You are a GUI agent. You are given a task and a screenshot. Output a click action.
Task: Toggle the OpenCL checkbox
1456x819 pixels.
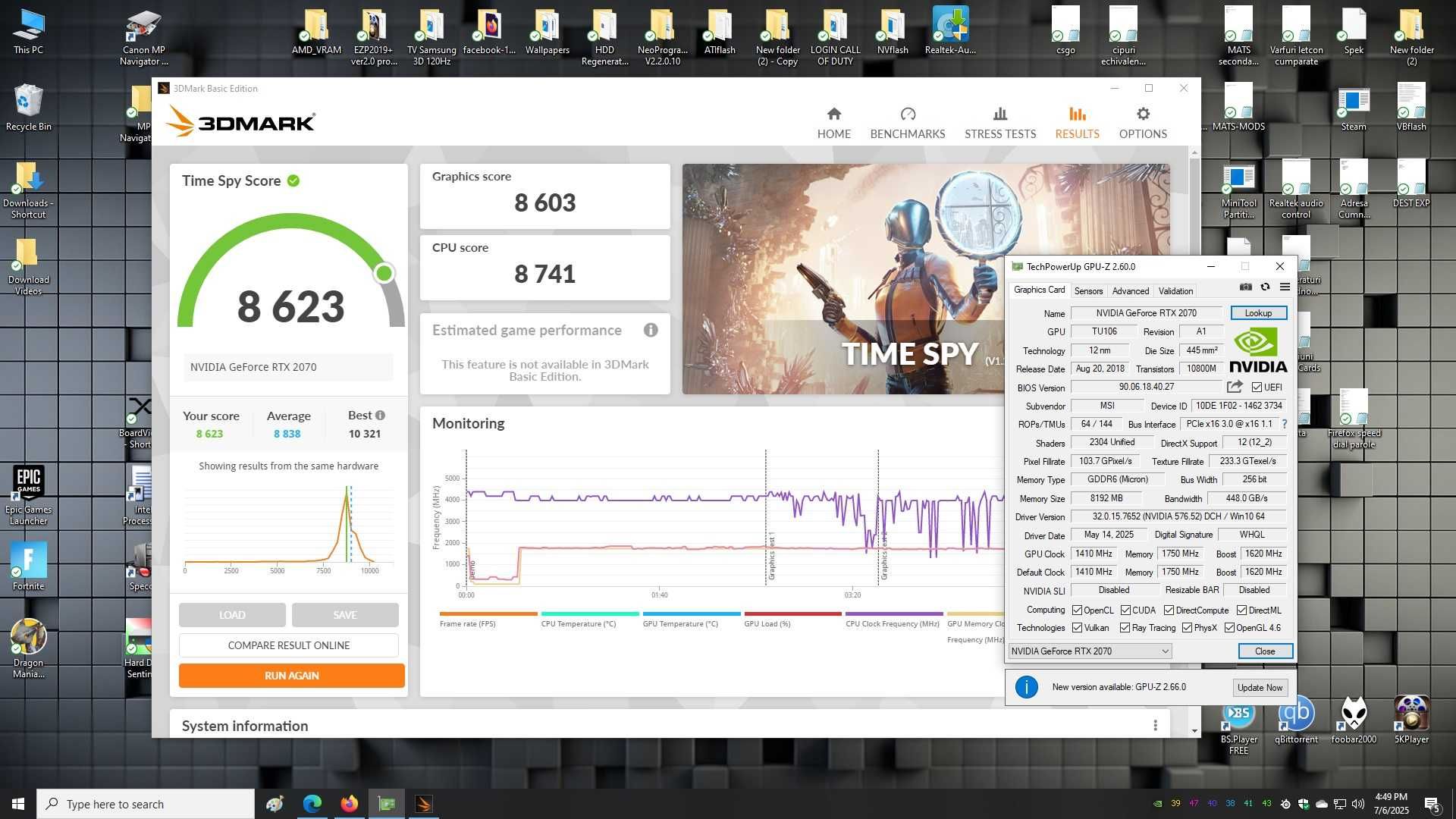1077,610
